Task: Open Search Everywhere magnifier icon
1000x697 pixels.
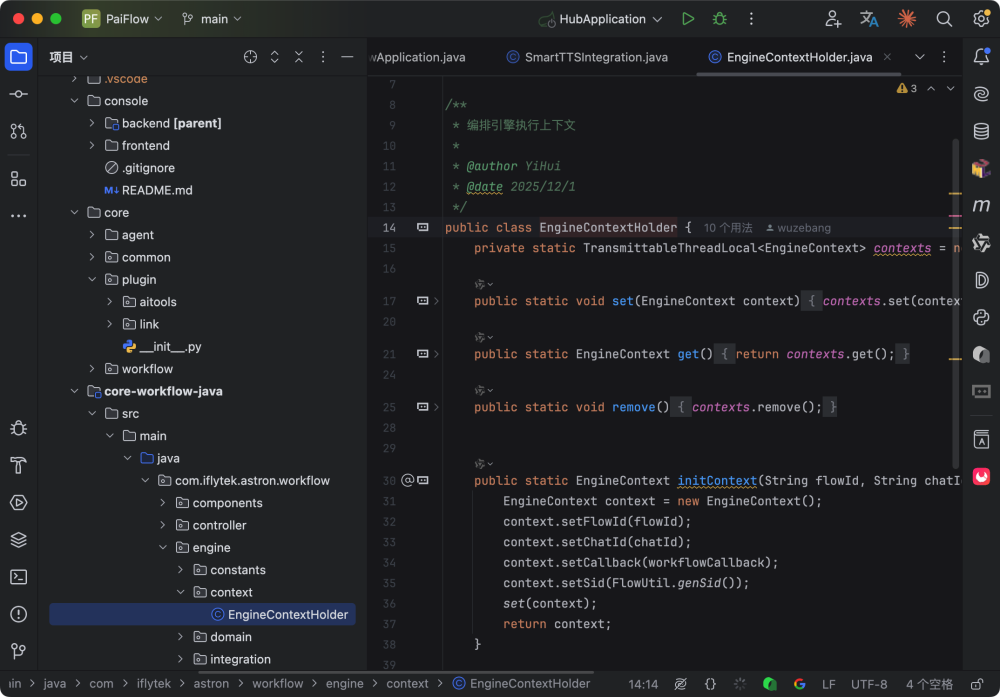Action: pyautogui.click(x=944, y=19)
